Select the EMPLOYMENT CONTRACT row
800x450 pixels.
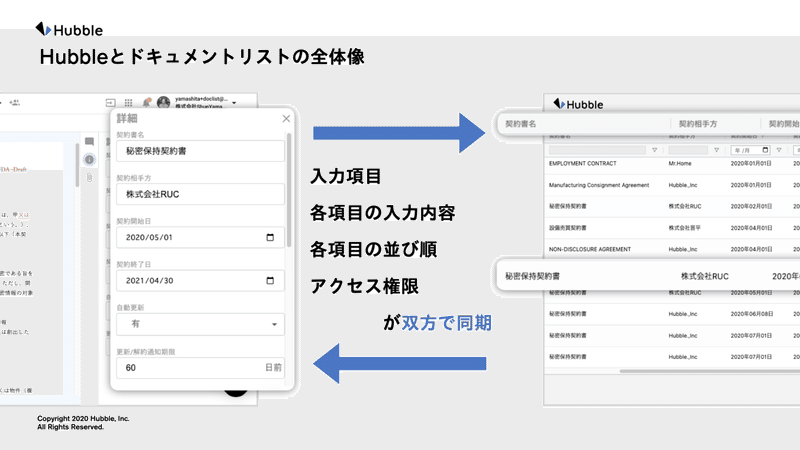coord(672,164)
